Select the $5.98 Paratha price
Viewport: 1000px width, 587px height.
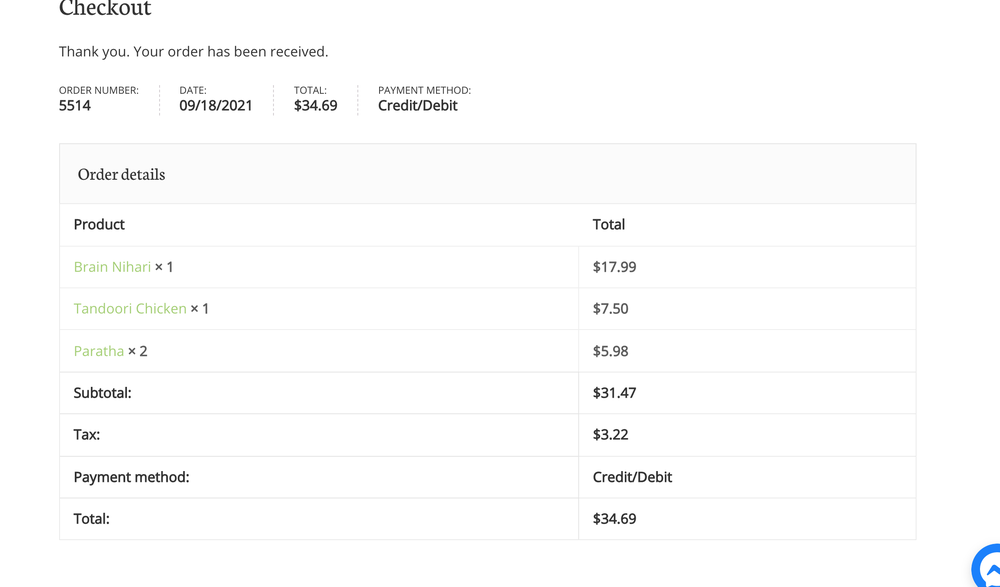tap(610, 351)
